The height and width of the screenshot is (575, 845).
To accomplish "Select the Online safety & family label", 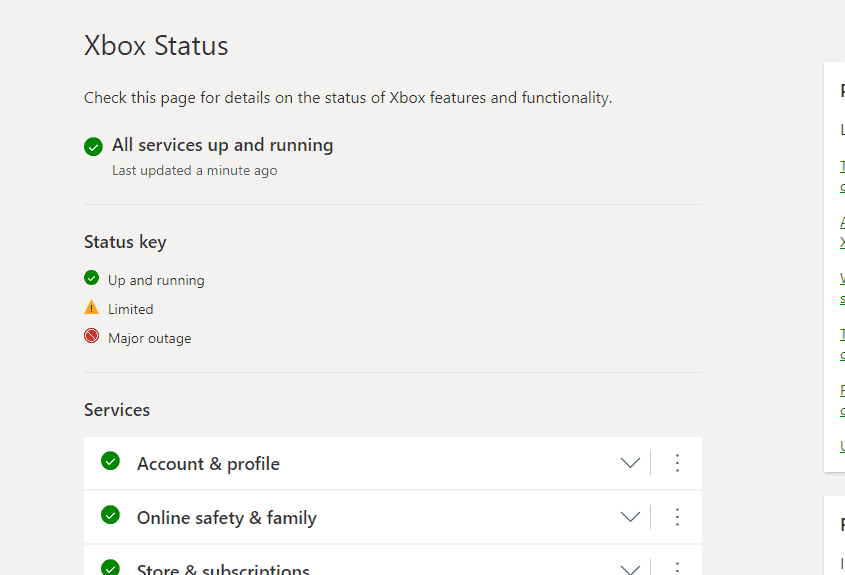I will tap(227, 518).
